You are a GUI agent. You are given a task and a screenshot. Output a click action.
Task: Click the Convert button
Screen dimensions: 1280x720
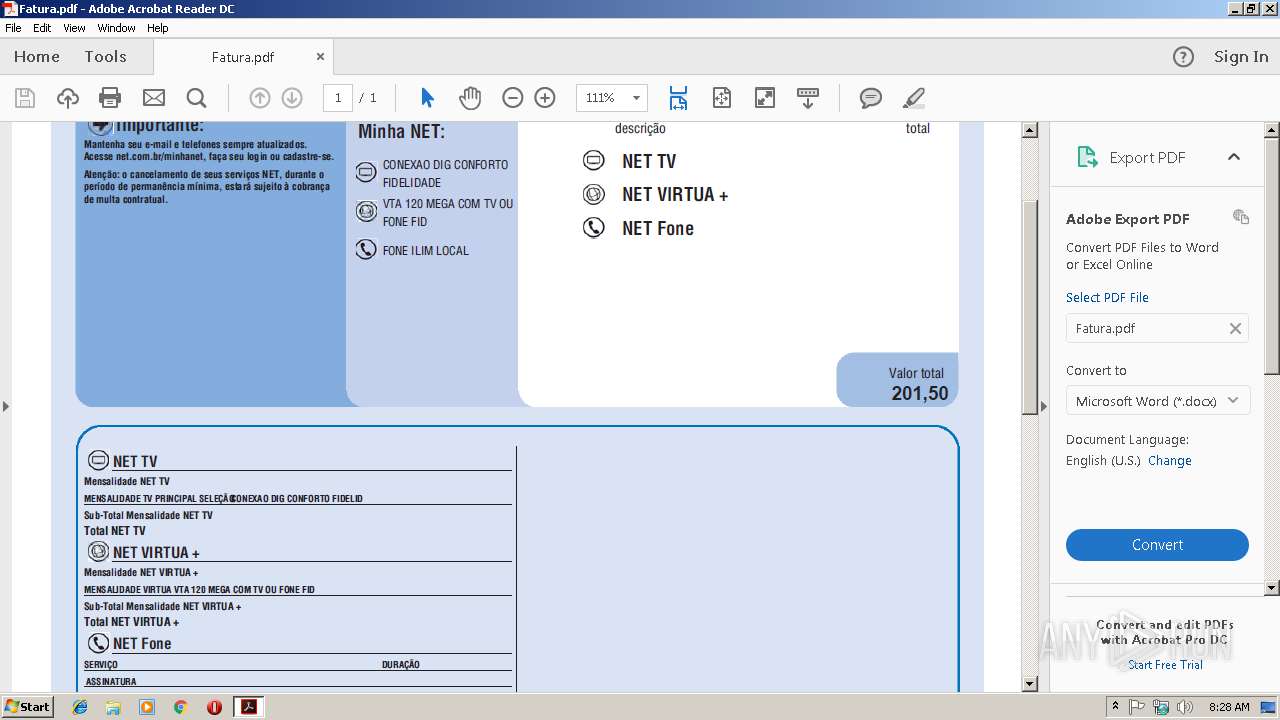1157,545
